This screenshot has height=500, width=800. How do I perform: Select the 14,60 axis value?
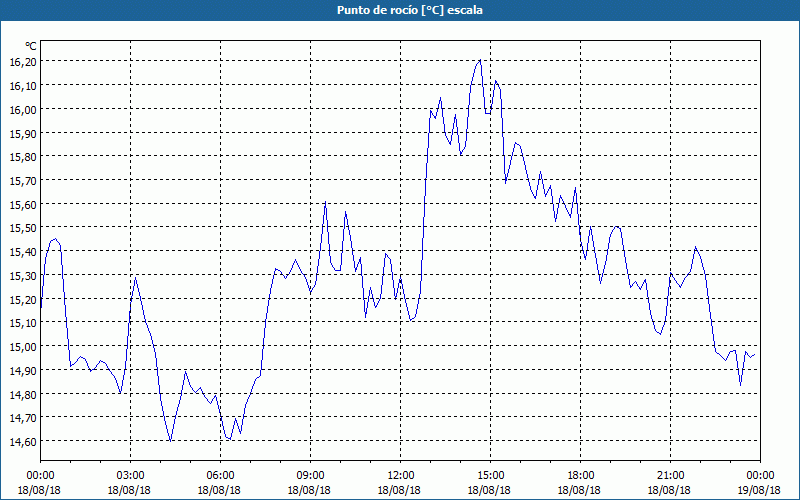click(x=23, y=442)
